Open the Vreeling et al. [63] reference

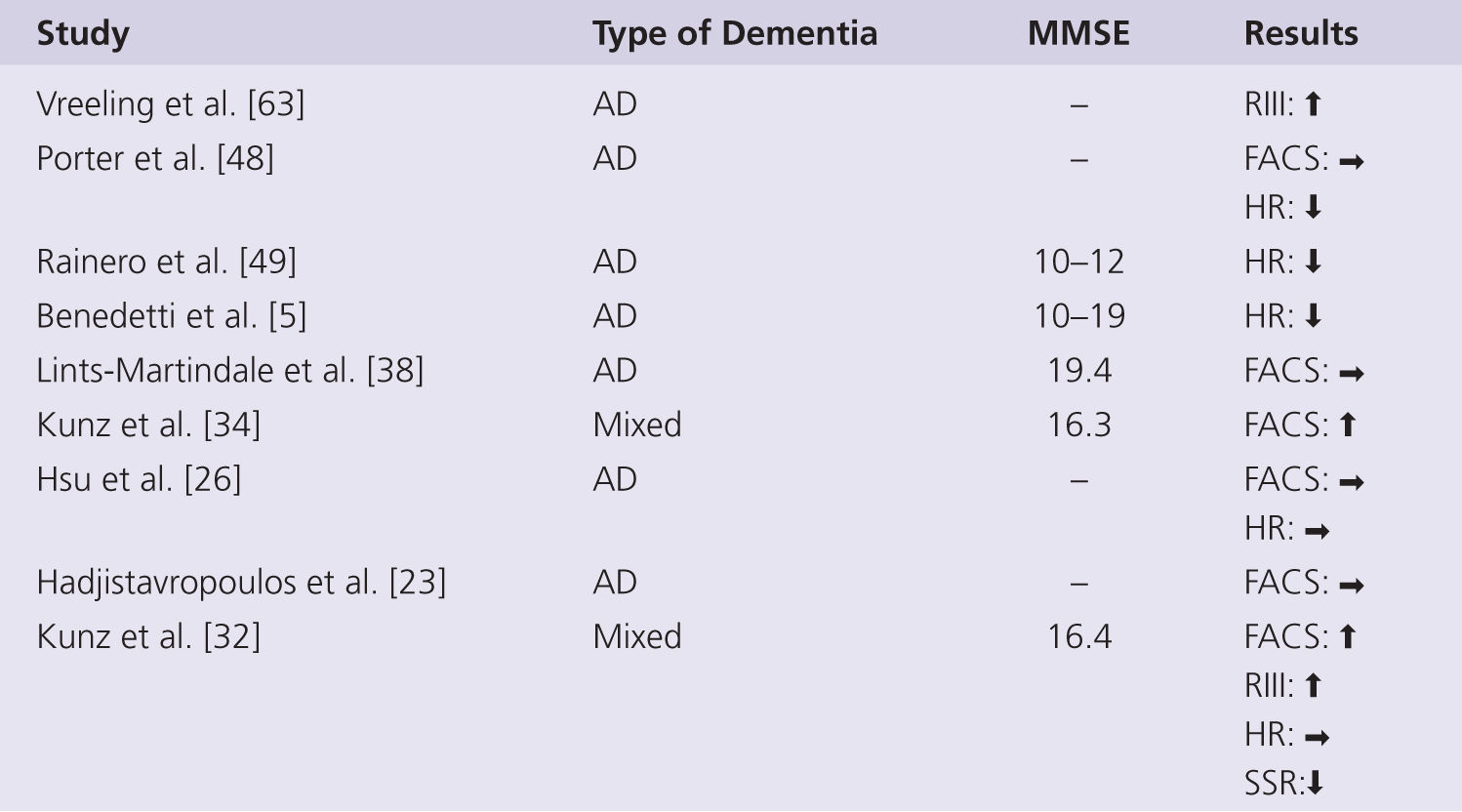pos(171,104)
